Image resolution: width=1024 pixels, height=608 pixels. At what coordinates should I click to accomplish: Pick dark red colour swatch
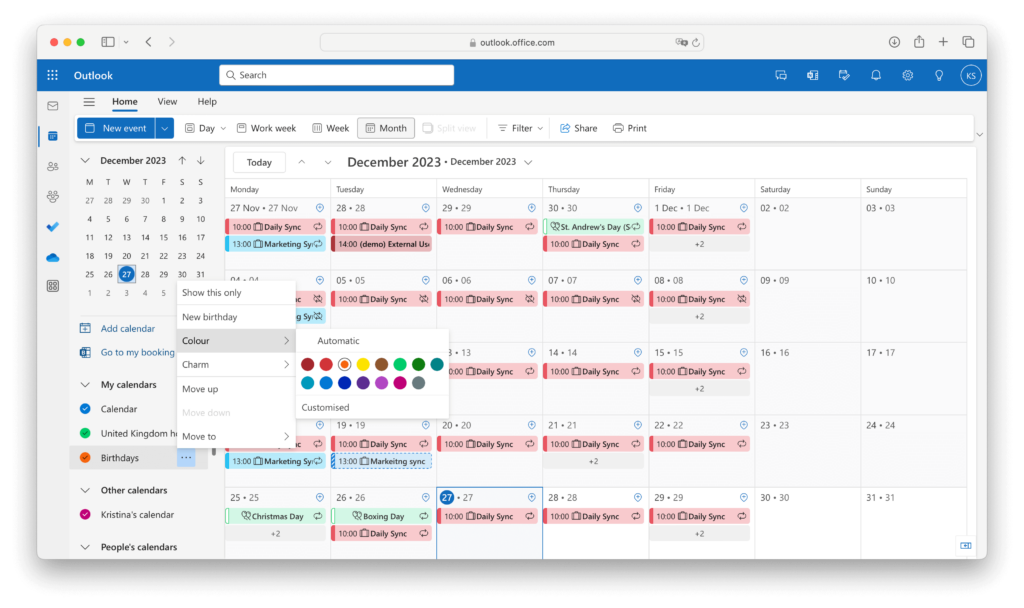[308, 364]
